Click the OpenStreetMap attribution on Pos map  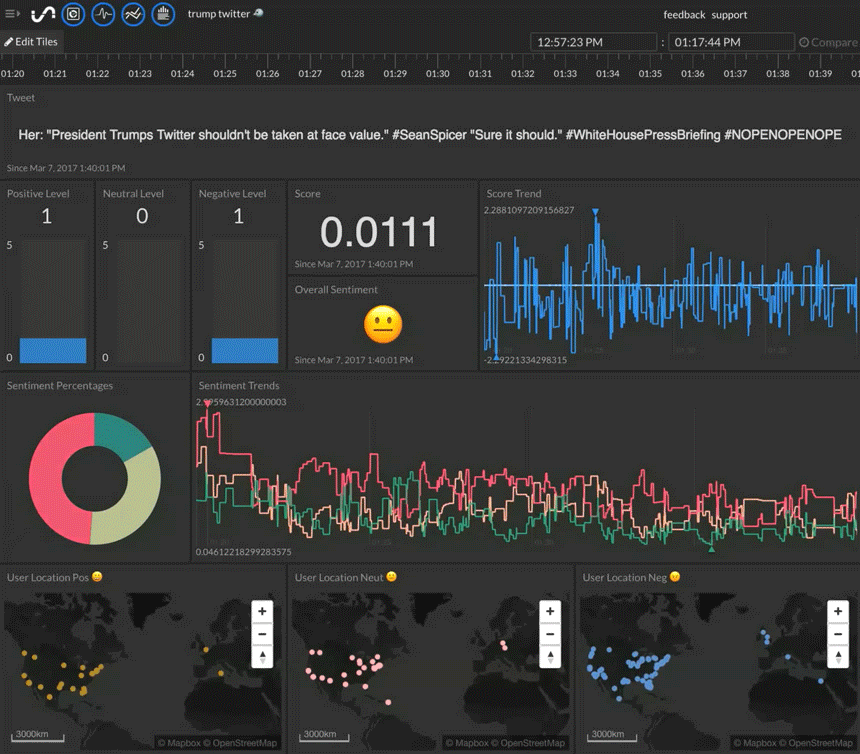pos(245,743)
